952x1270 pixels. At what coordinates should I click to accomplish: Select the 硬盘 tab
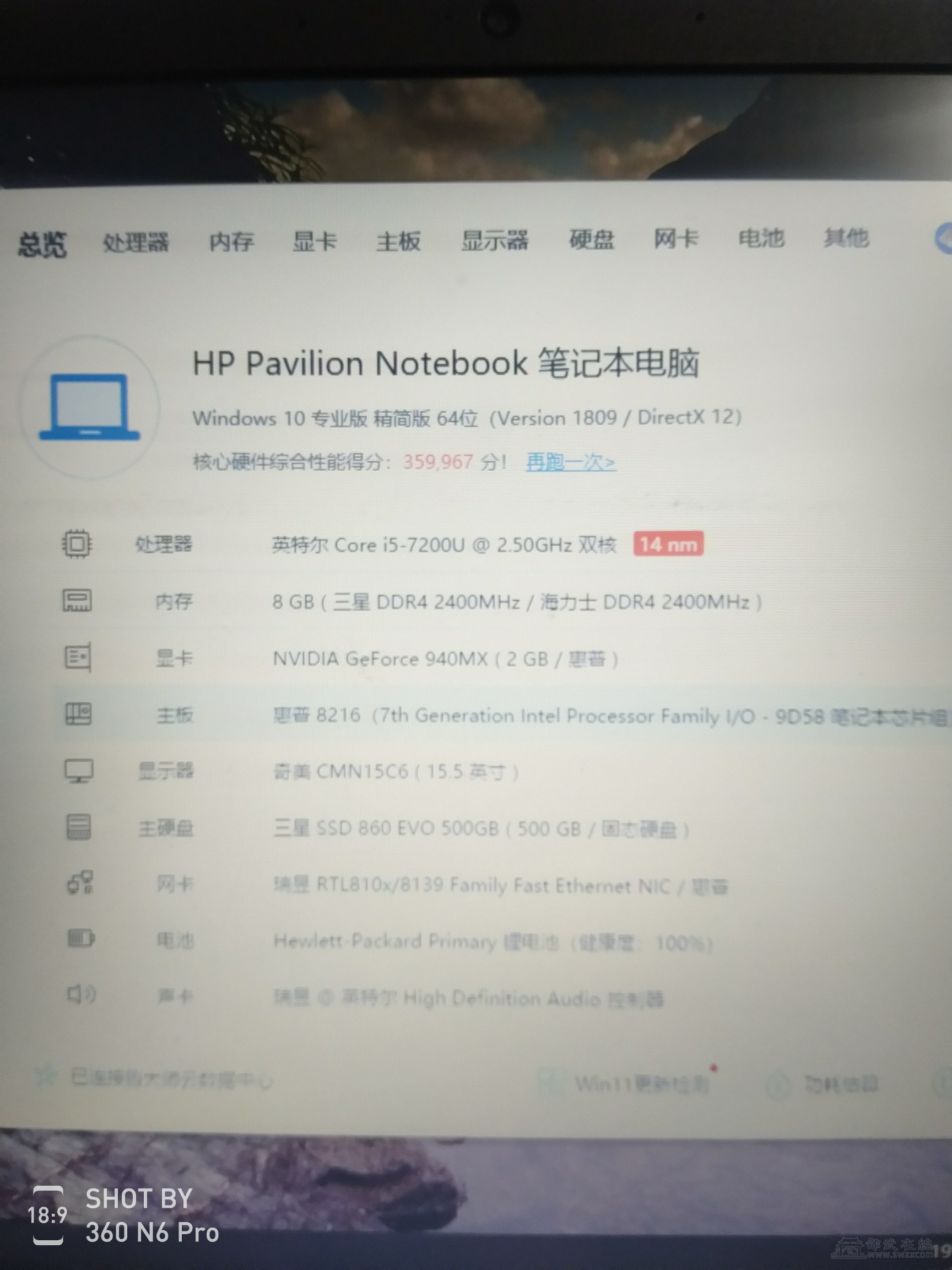coord(592,239)
